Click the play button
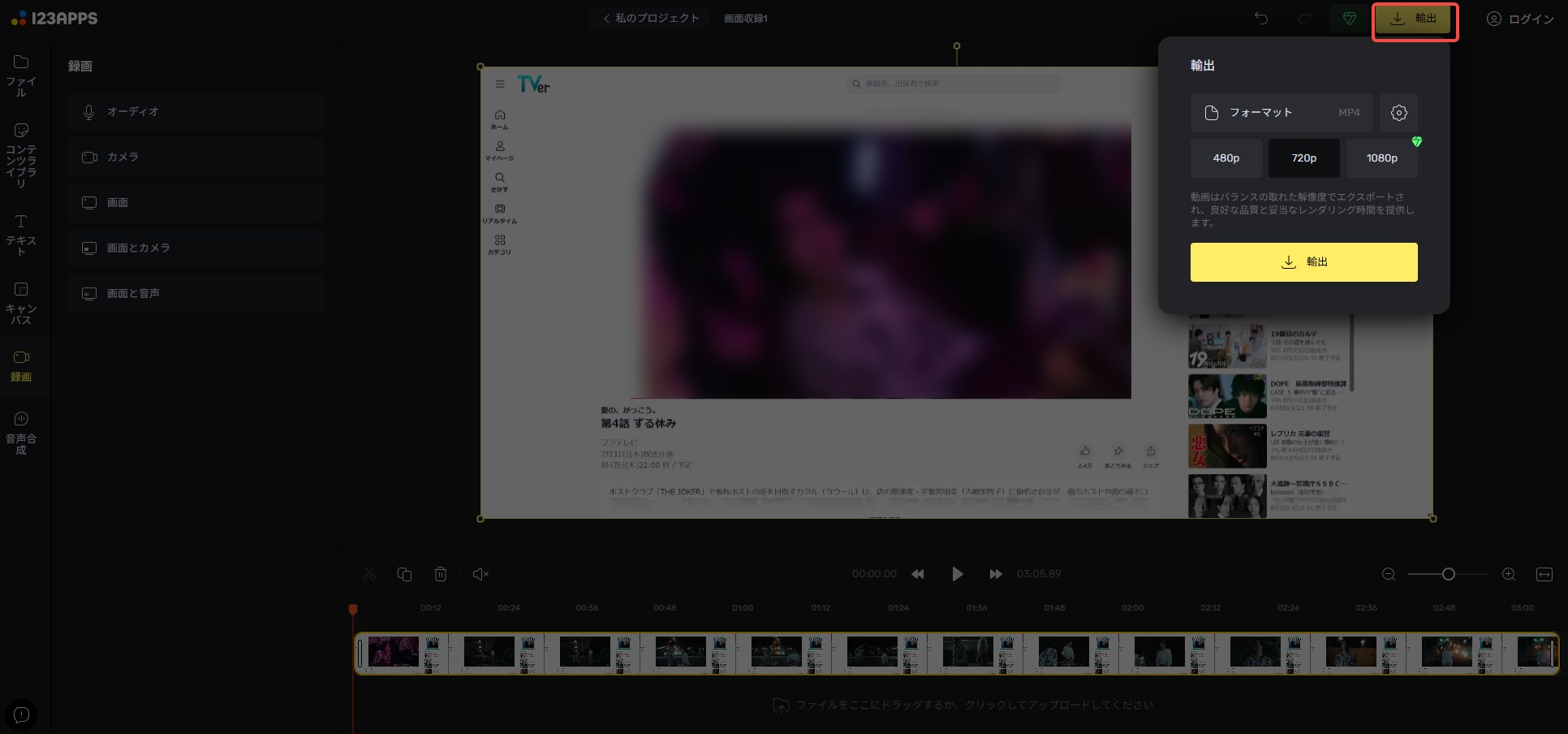Image resolution: width=1568 pixels, height=734 pixels. [957, 574]
